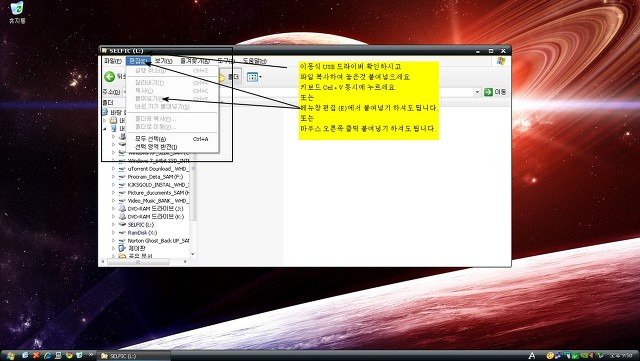Click the SELFIC (L:) title bar folder icon
Viewport: 640px width, 361px height.
click(104, 51)
